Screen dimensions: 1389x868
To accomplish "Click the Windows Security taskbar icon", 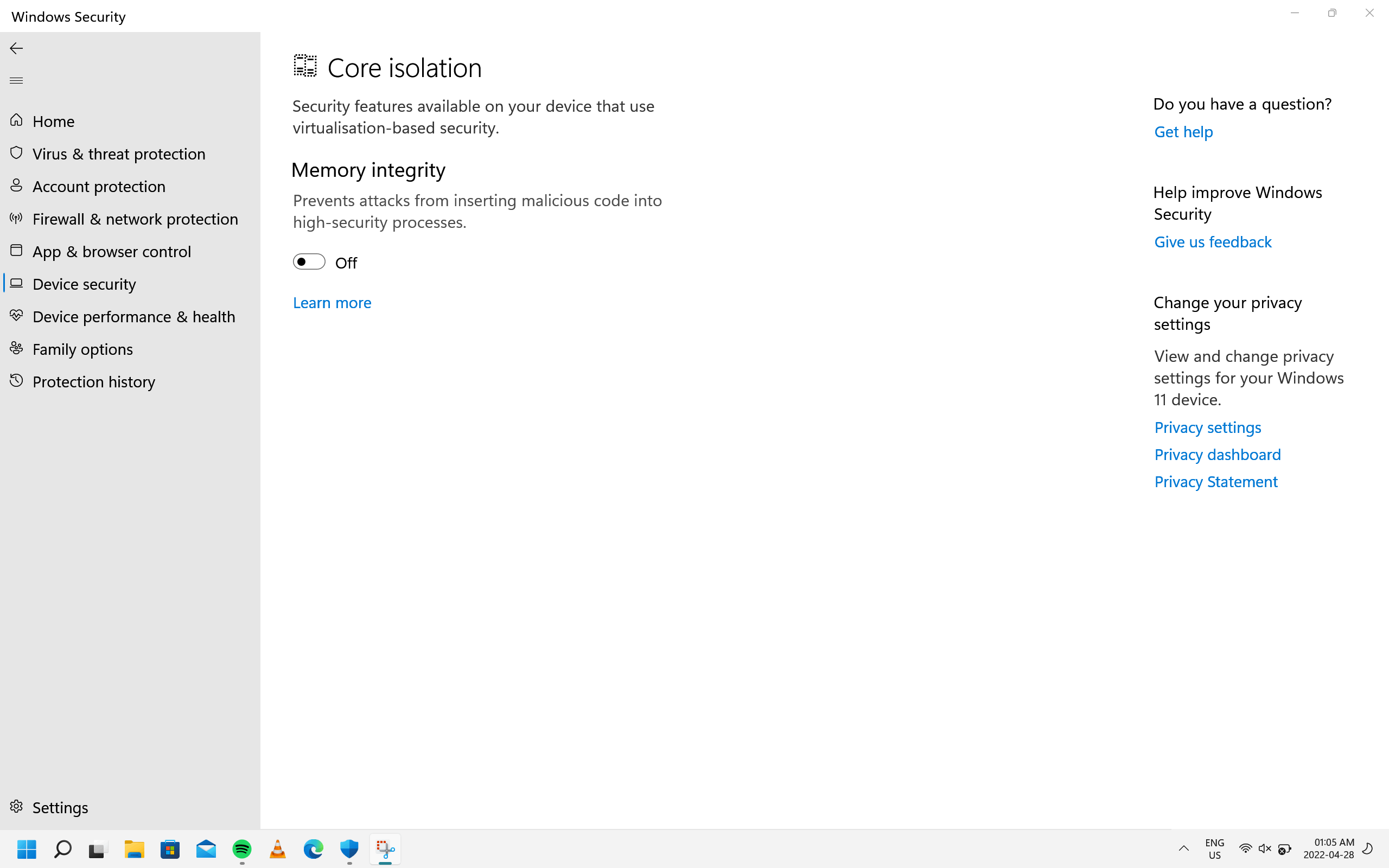I will pyautogui.click(x=349, y=849).
